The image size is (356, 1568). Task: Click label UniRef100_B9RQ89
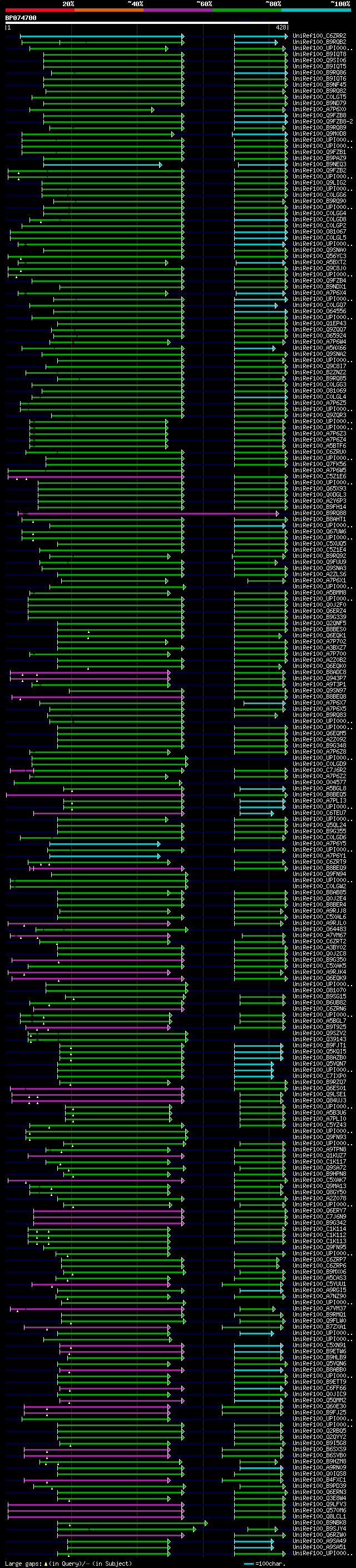click(x=319, y=128)
